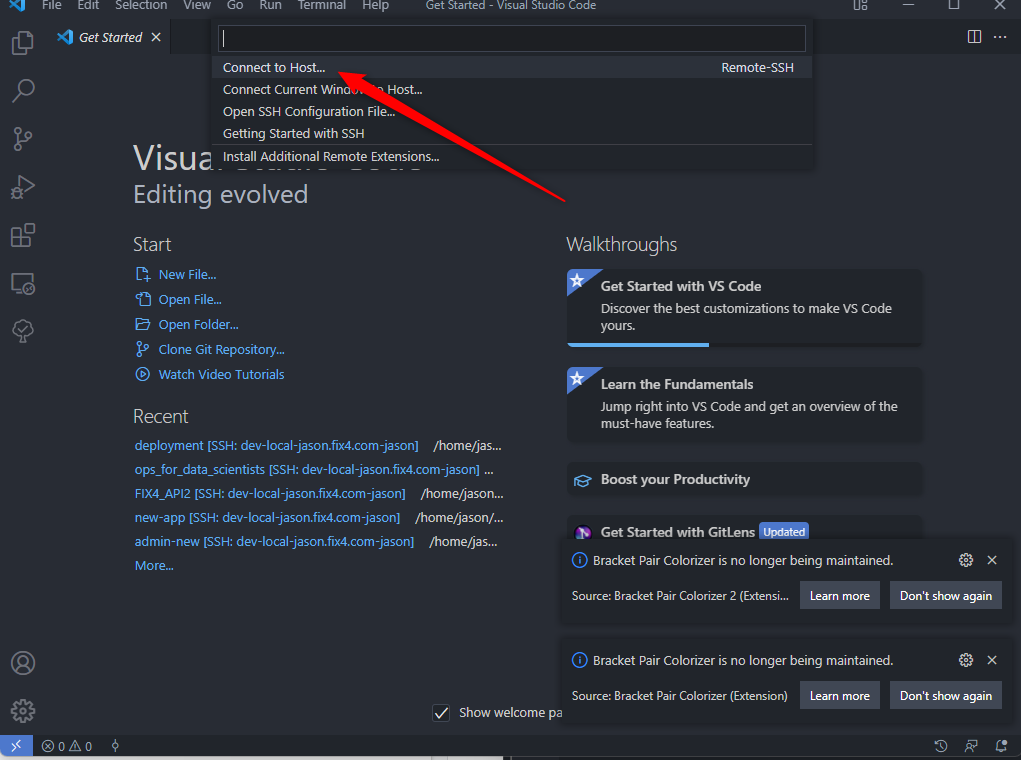The image size is (1021, 760).
Task: Click Learn more on Colorizer (Extension) notification
Action: coord(839,696)
